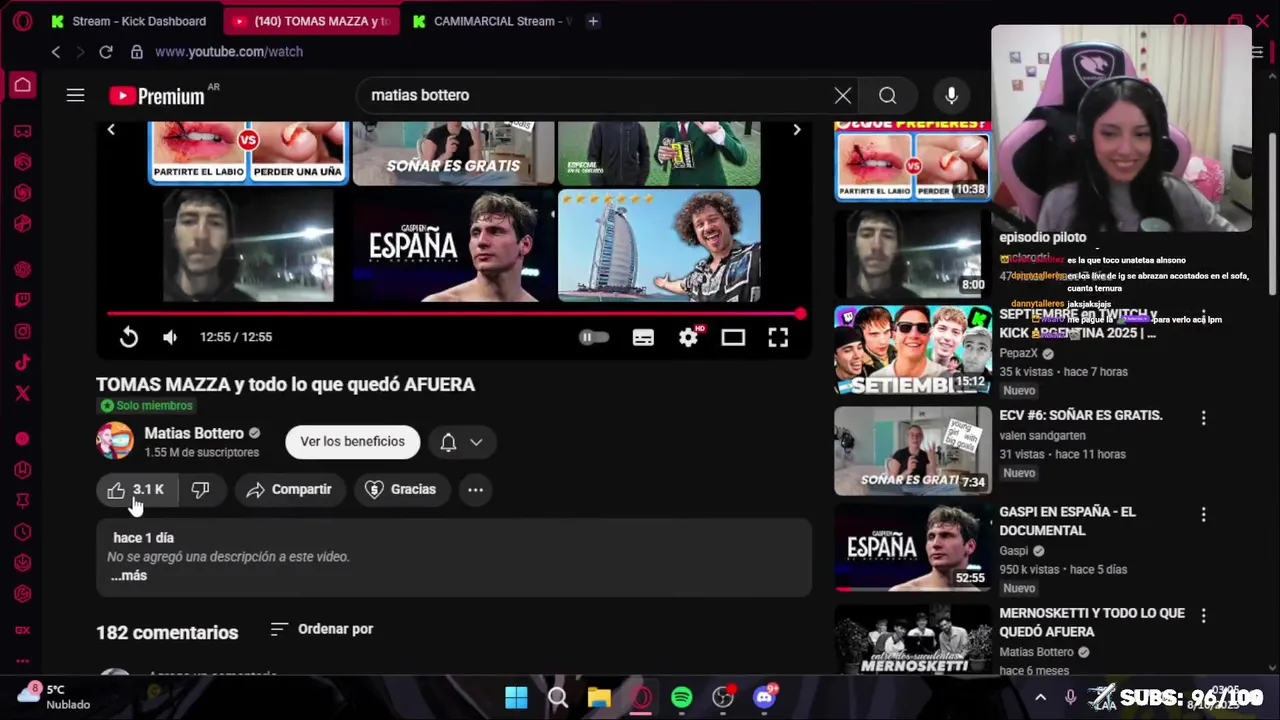Submit search with the magnifier icon

pos(887,95)
